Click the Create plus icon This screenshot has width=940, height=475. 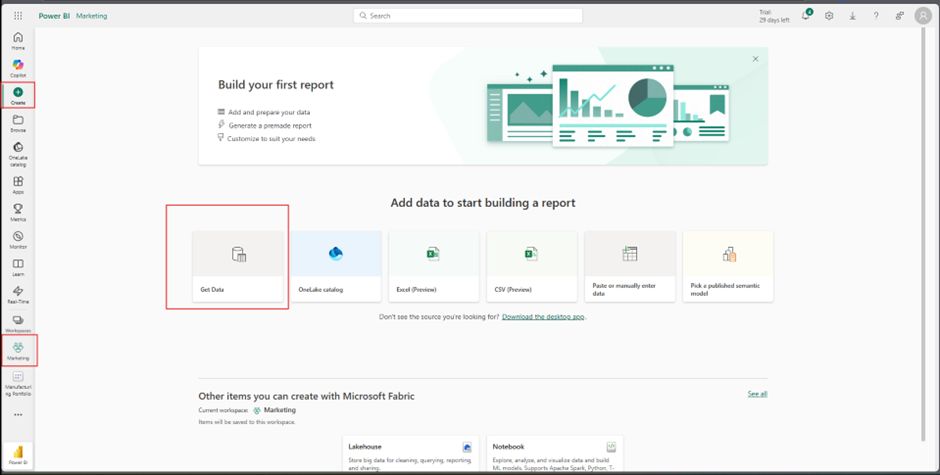(18, 94)
